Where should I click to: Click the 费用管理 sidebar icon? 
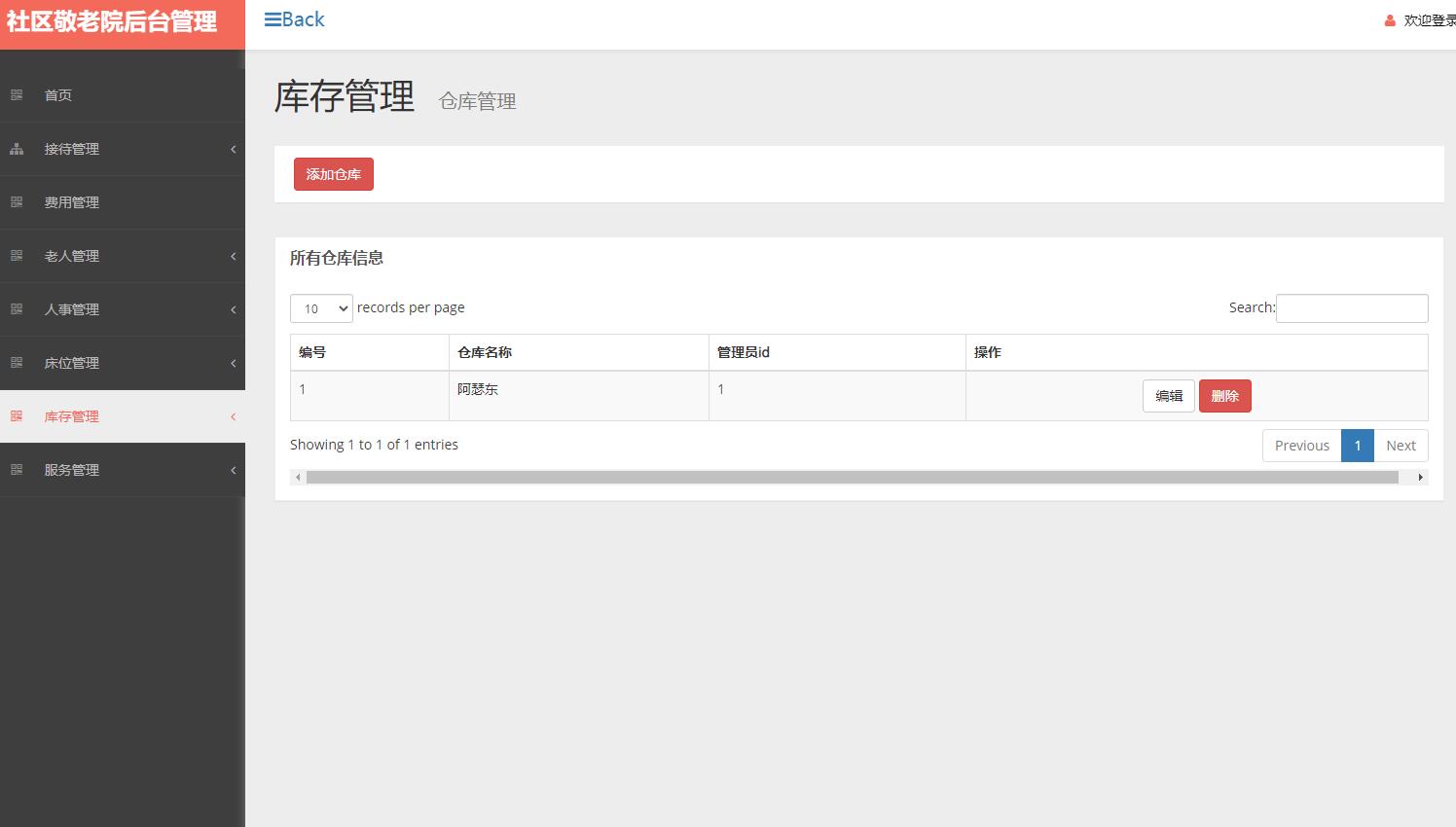click(17, 201)
